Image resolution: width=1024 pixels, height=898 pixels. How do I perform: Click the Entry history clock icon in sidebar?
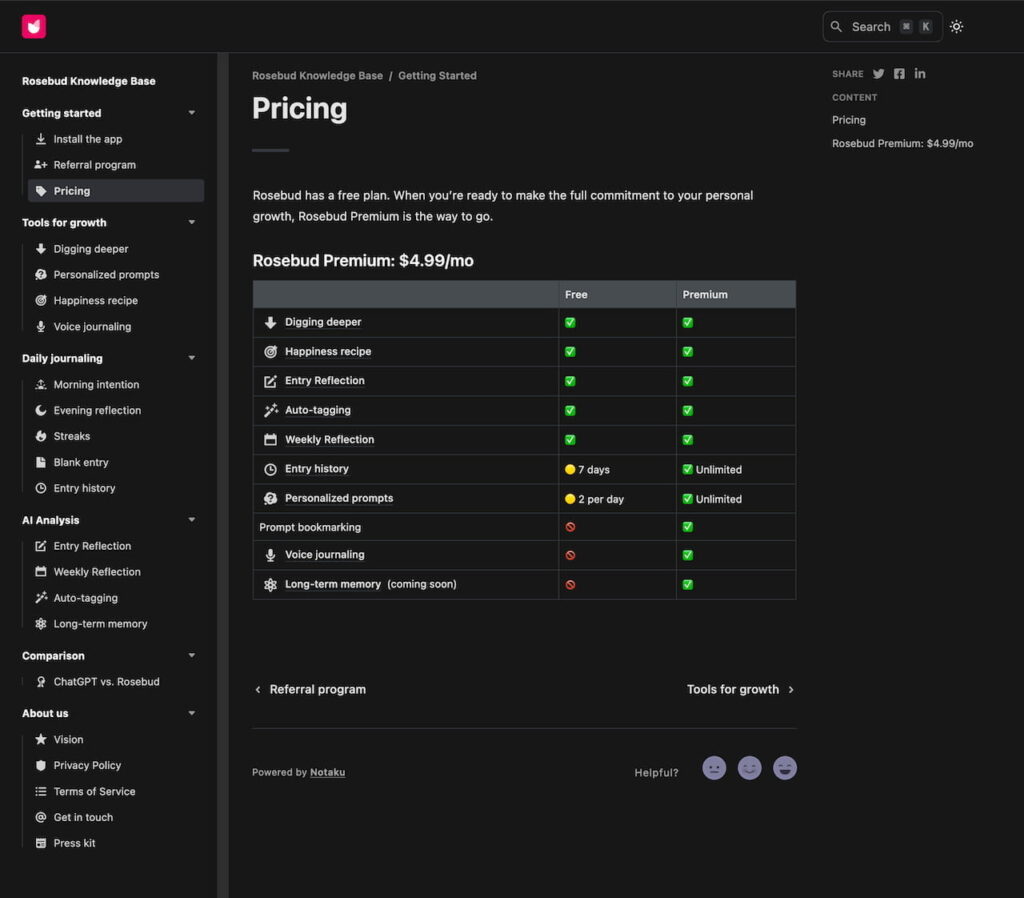point(40,488)
